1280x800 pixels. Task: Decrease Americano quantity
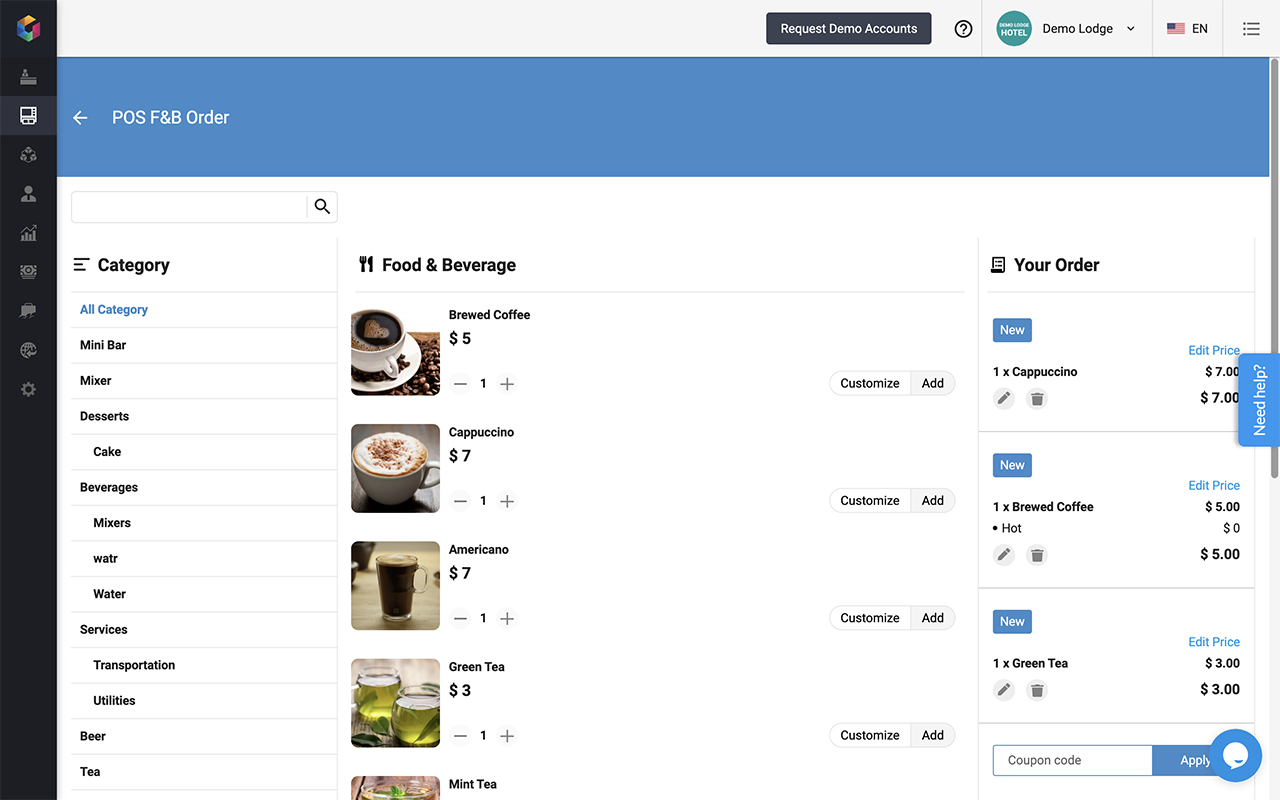pos(460,618)
